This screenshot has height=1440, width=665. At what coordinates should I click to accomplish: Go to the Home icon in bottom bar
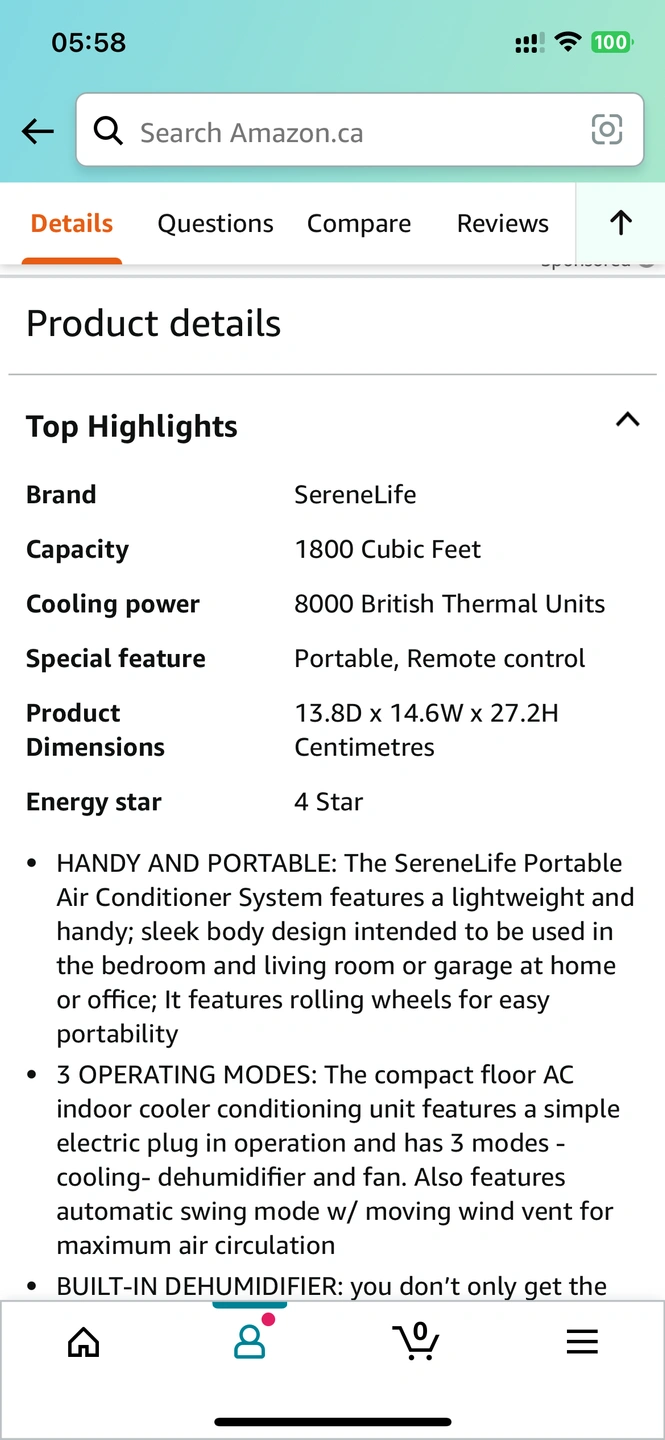coord(83,1341)
